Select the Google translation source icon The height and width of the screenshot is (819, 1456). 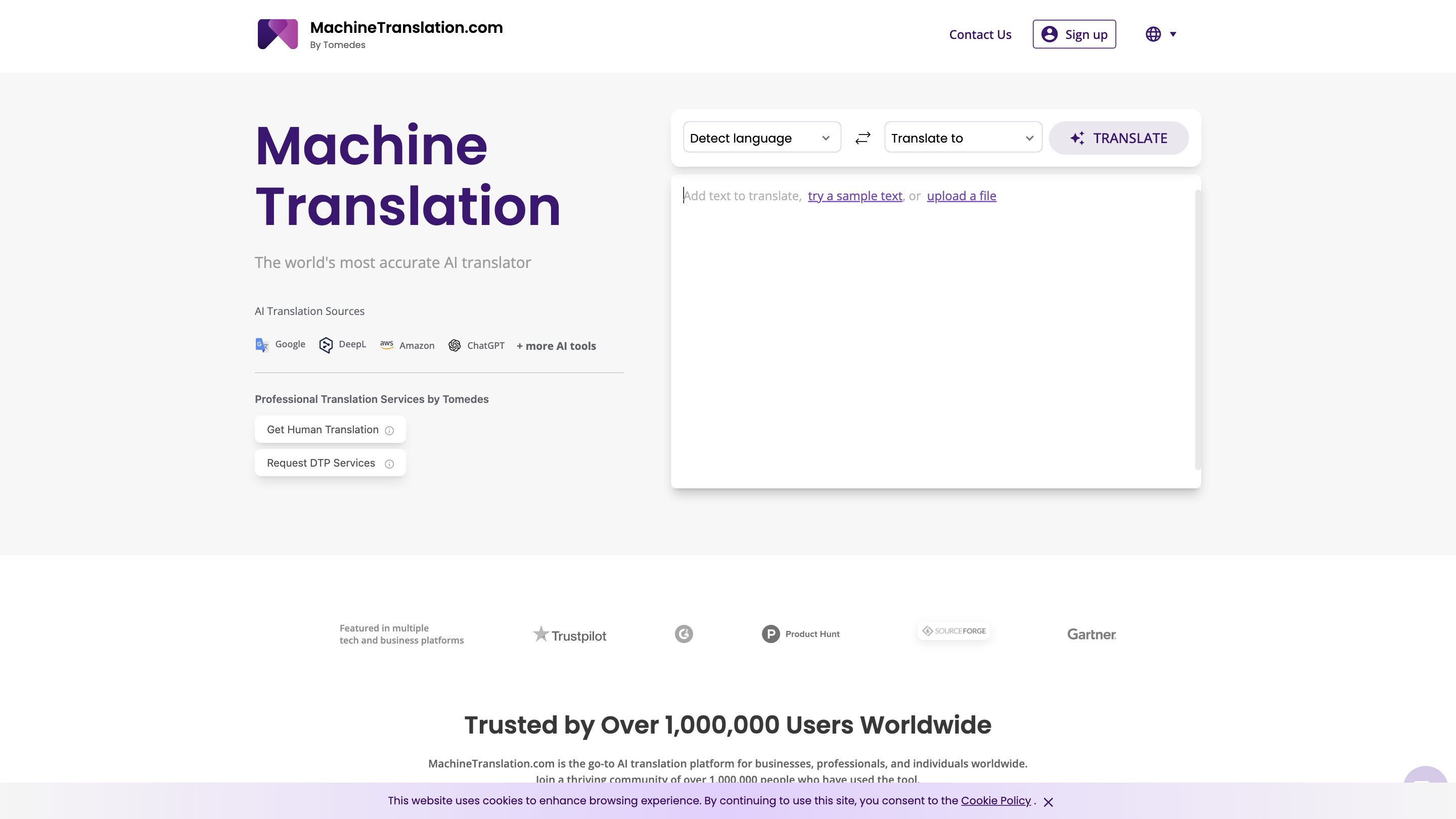pos(261,345)
